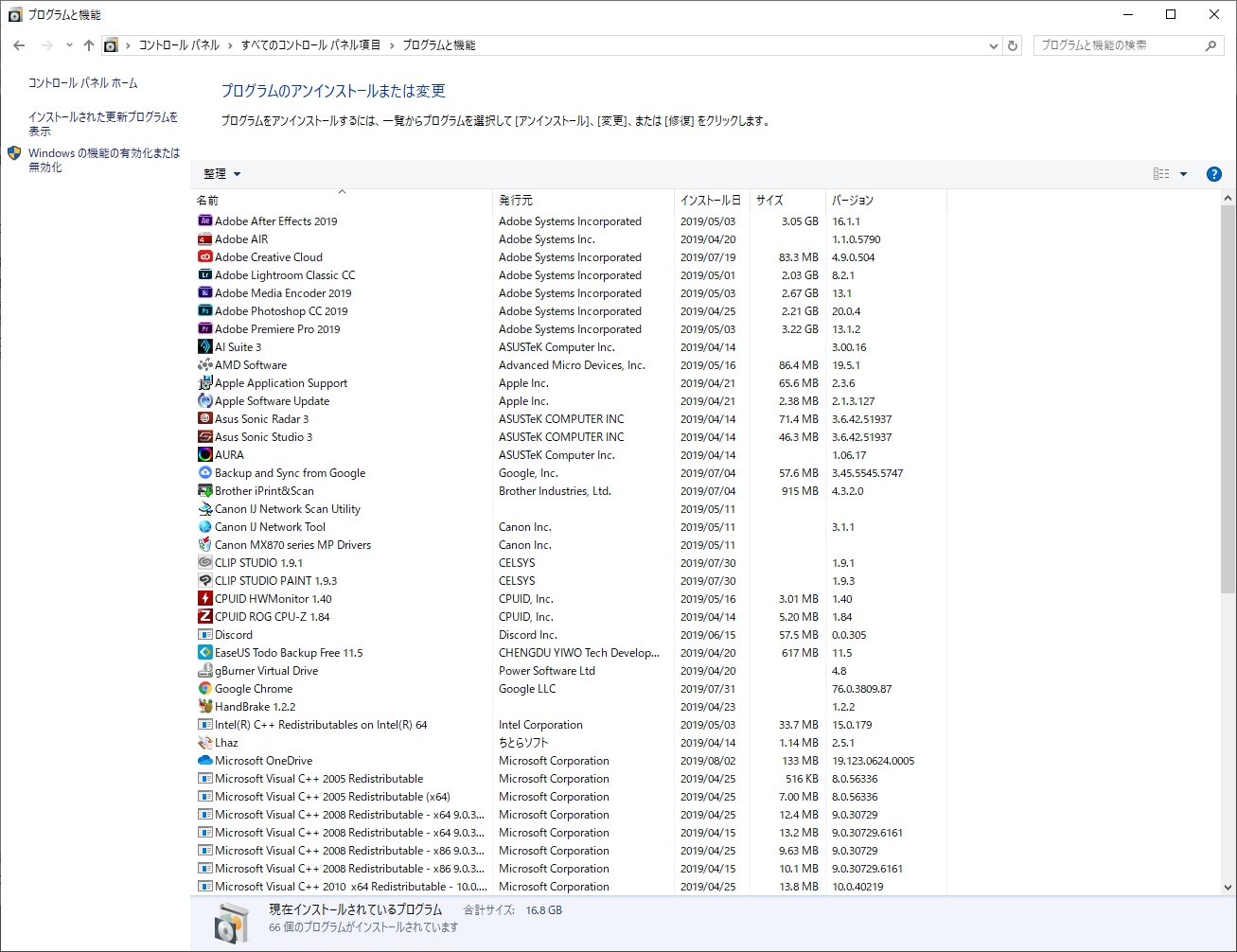Screen dimensions: 1237x952
Task: Go up one folder level
Action: [89, 45]
